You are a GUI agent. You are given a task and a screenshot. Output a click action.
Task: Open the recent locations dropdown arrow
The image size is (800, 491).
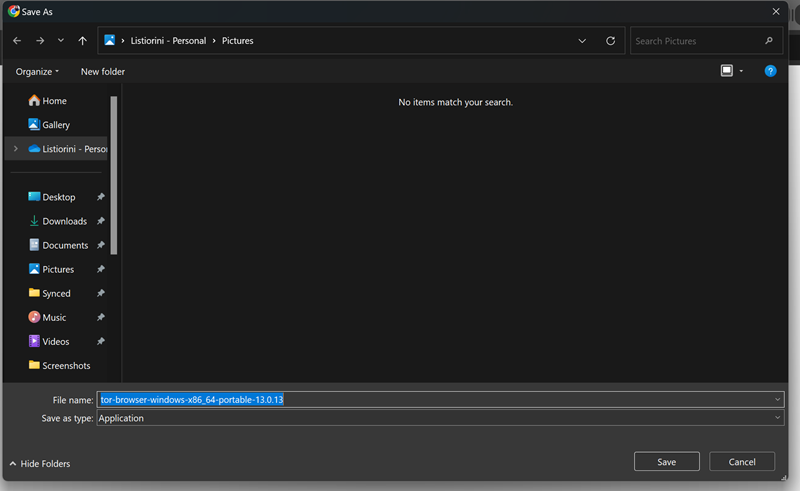(61, 41)
